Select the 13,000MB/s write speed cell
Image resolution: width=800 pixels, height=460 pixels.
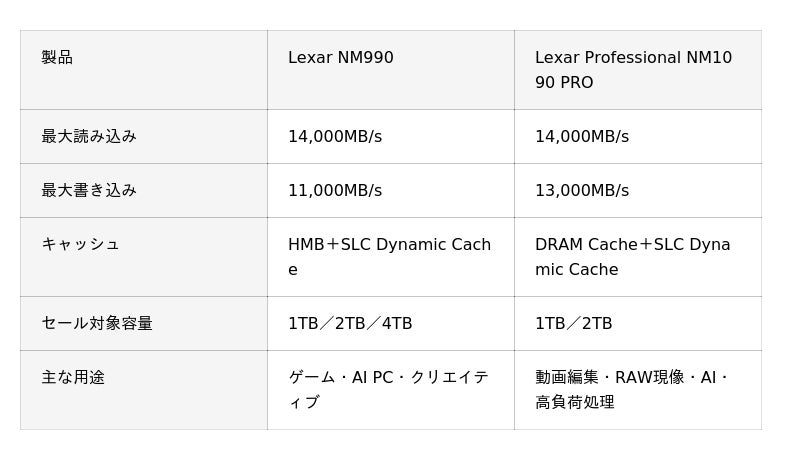point(638,191)
